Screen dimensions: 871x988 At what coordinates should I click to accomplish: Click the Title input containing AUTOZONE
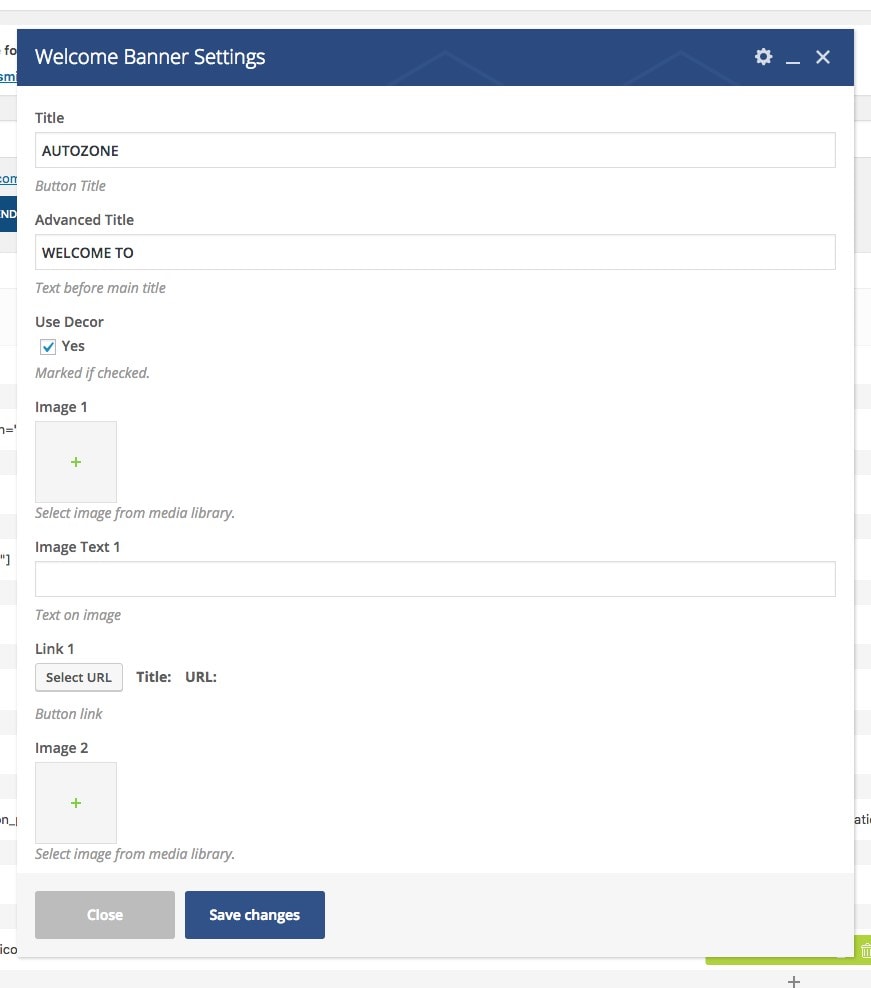[x=435, y=150]
